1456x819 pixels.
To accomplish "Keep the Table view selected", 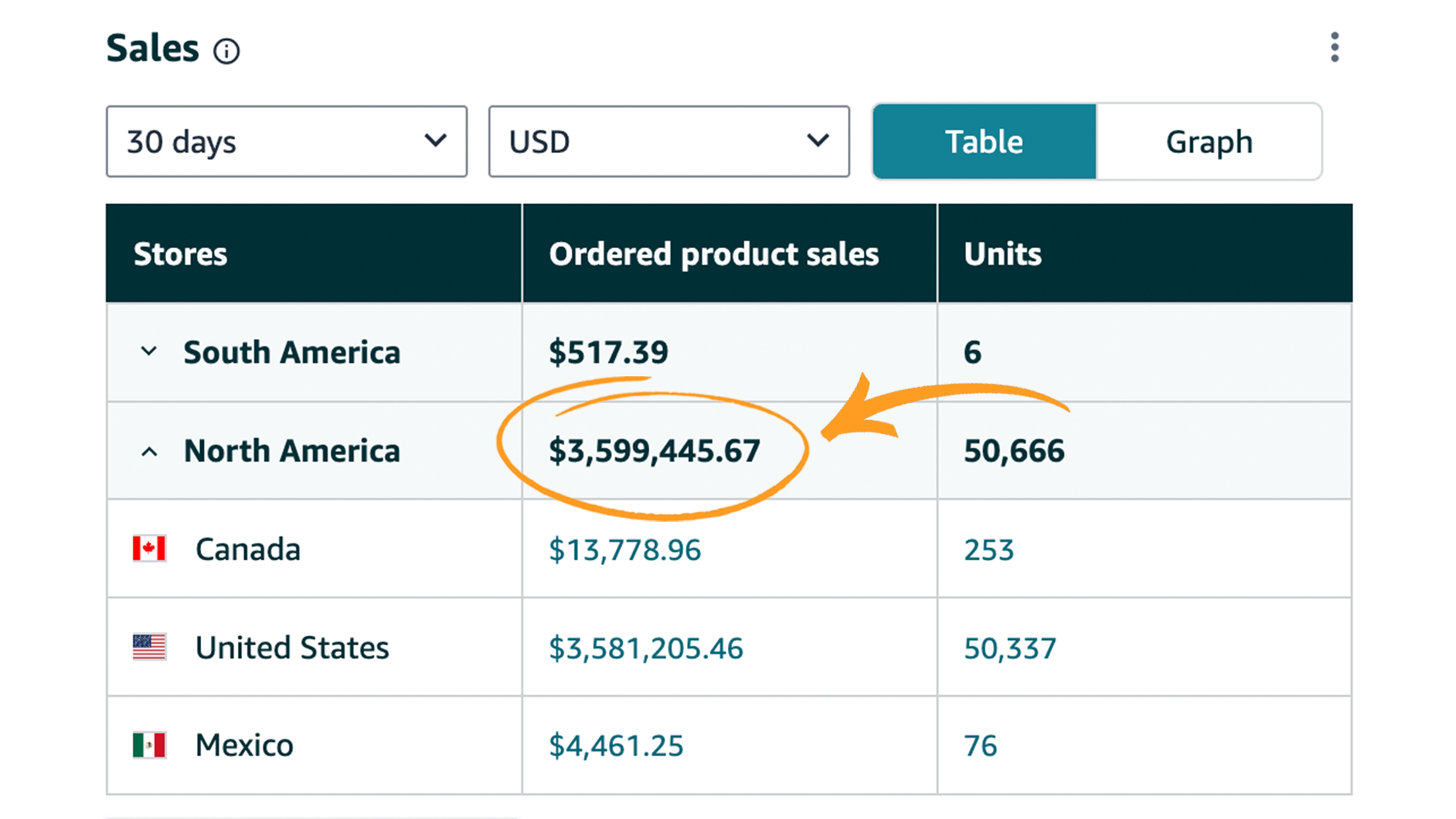I will pos(984,141).
